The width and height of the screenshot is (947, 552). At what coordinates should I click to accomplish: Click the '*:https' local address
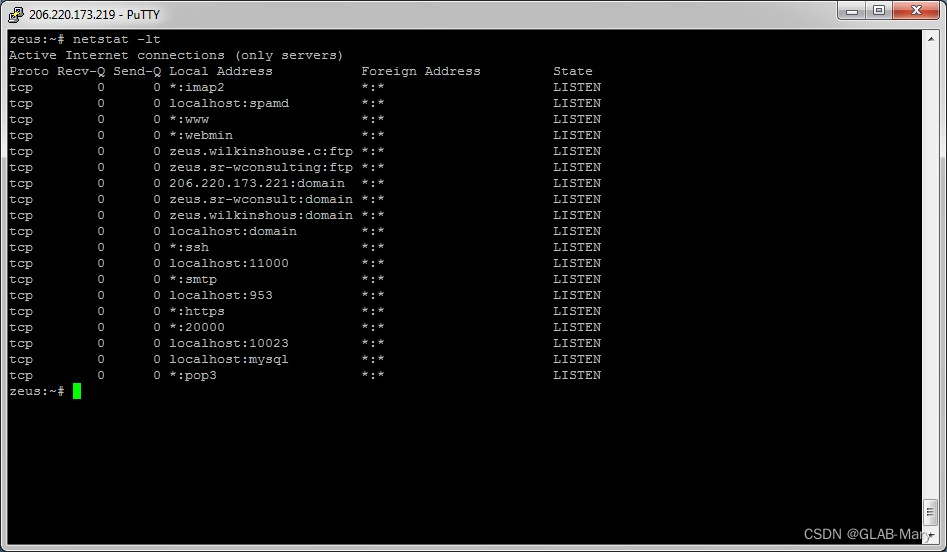coord(197,312)
